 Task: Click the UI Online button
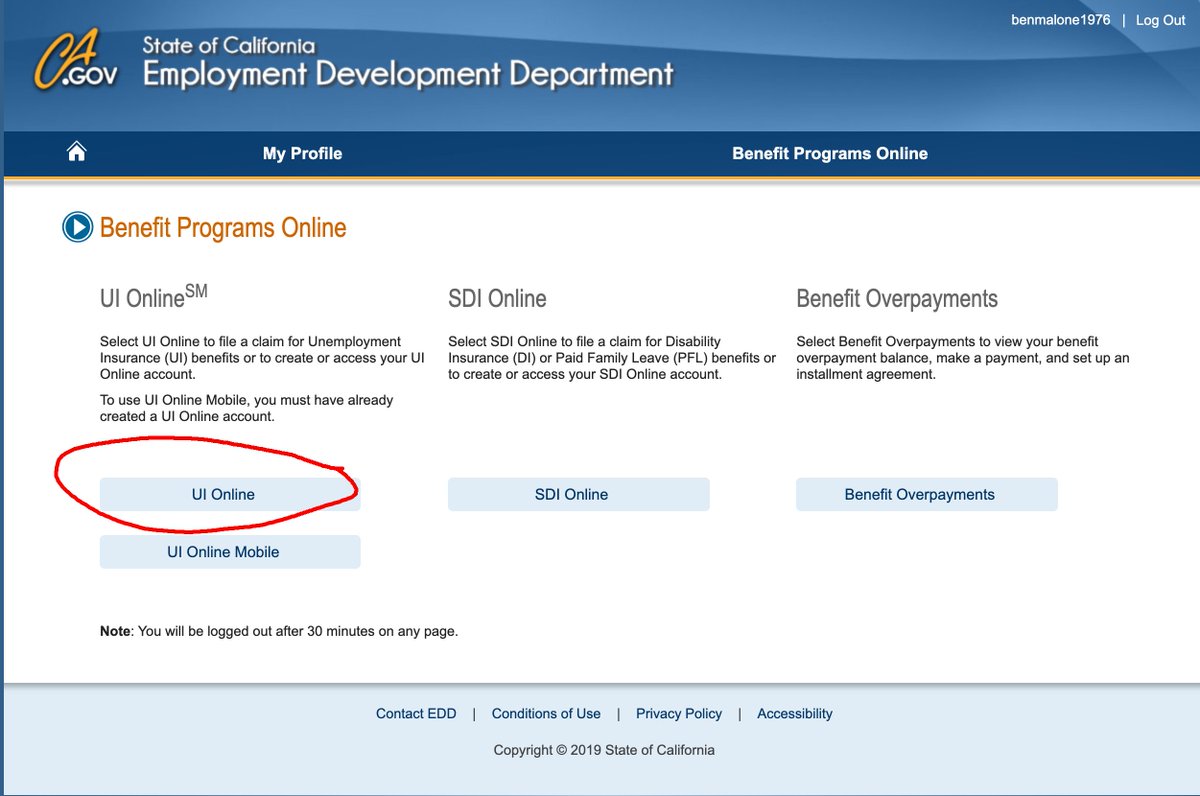[230, 494]
